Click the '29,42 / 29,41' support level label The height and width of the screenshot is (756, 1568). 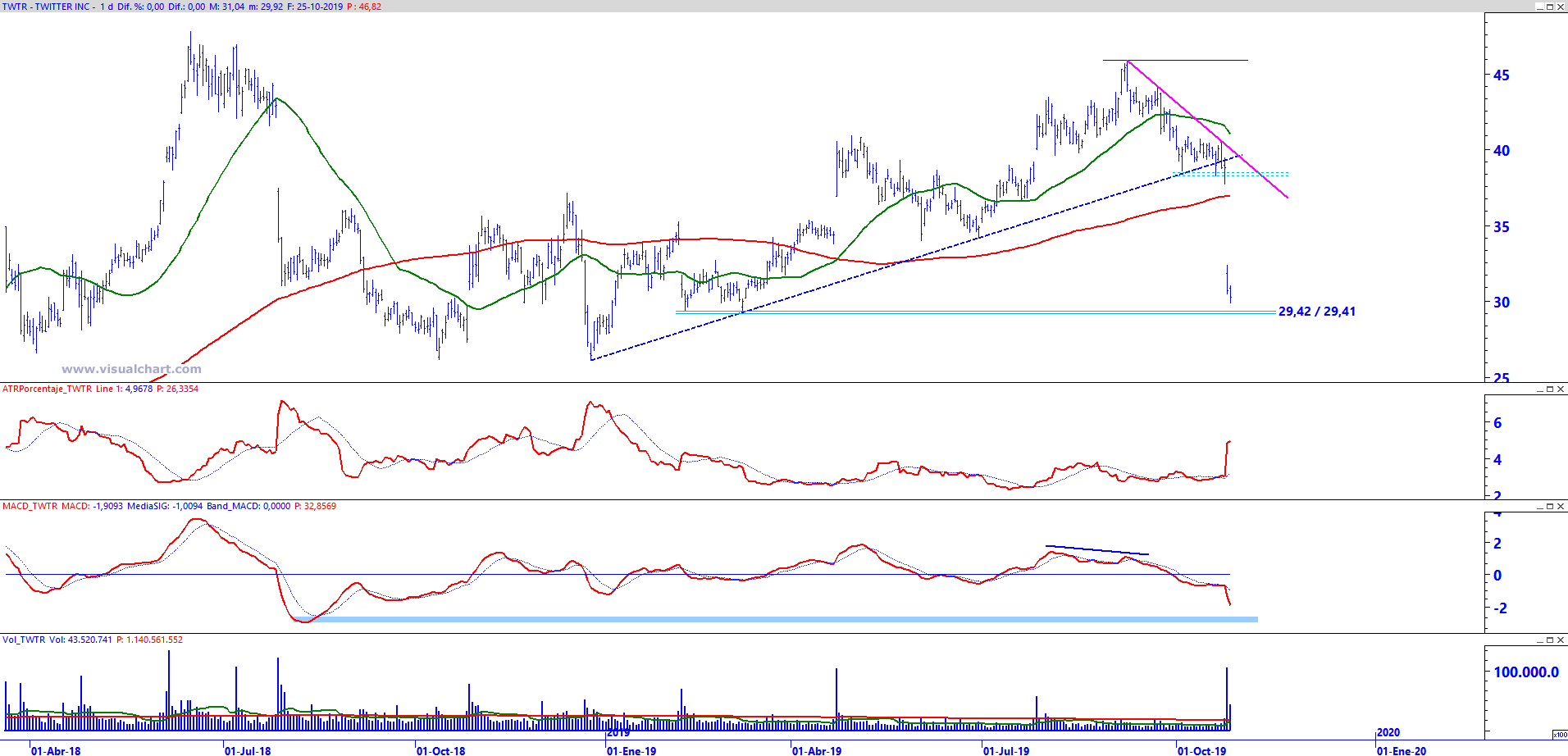(1317, 312)
